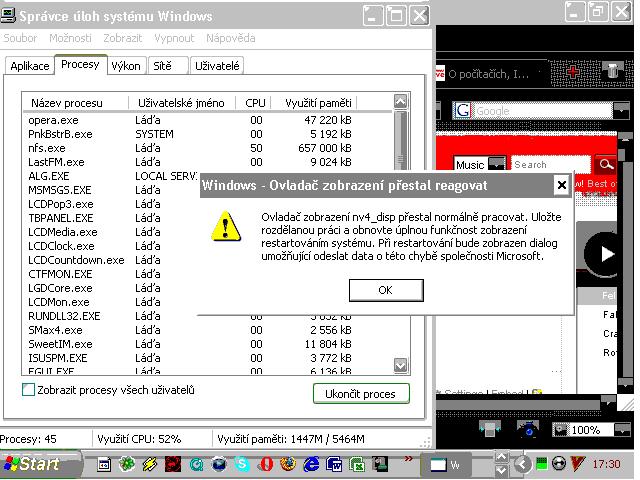Confirm the display driver error with OK
This screenshot has height=480, width=640.
(x=386, y=290)
